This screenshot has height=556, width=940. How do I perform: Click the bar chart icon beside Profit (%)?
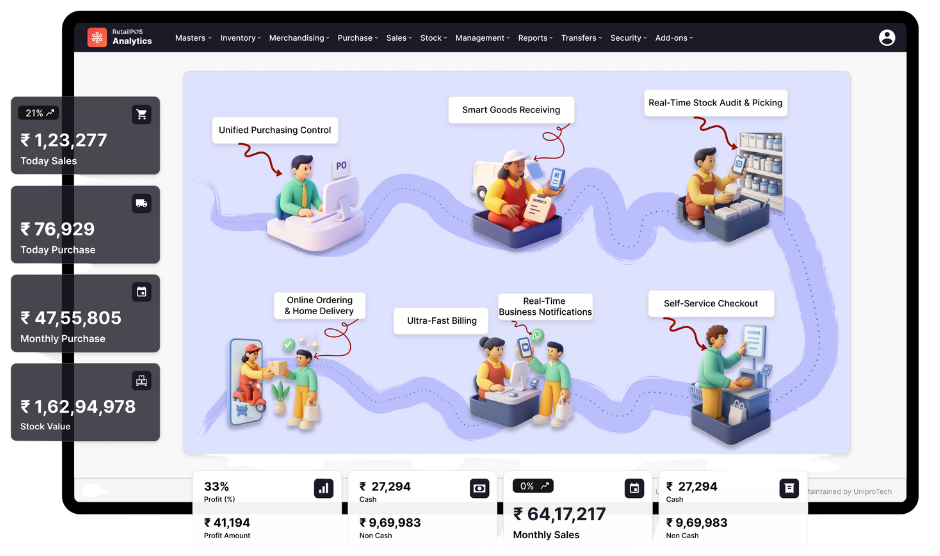[324, 488]
